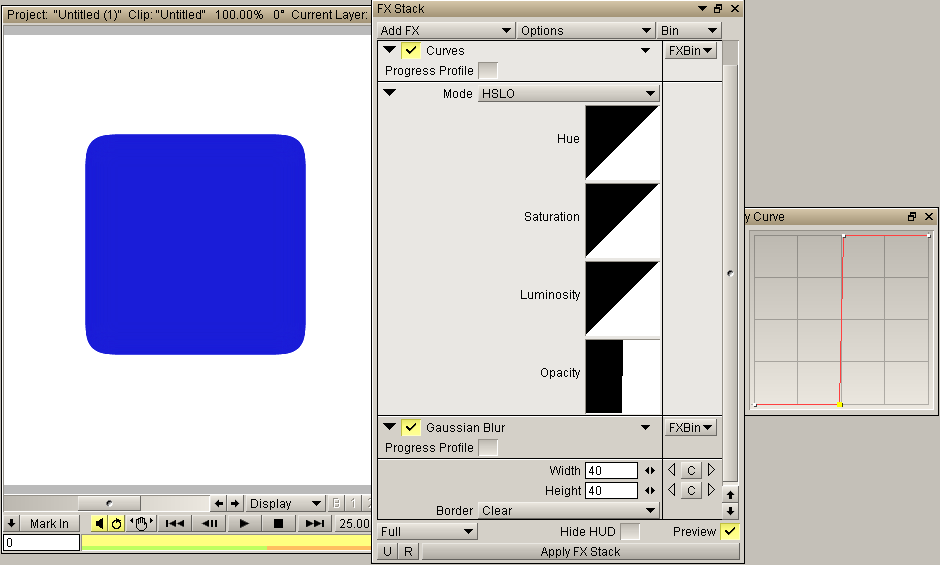Toggle the Hide HUD checkbox
Viewport: 940px width, 565px height.
click(x=630, y=531)
